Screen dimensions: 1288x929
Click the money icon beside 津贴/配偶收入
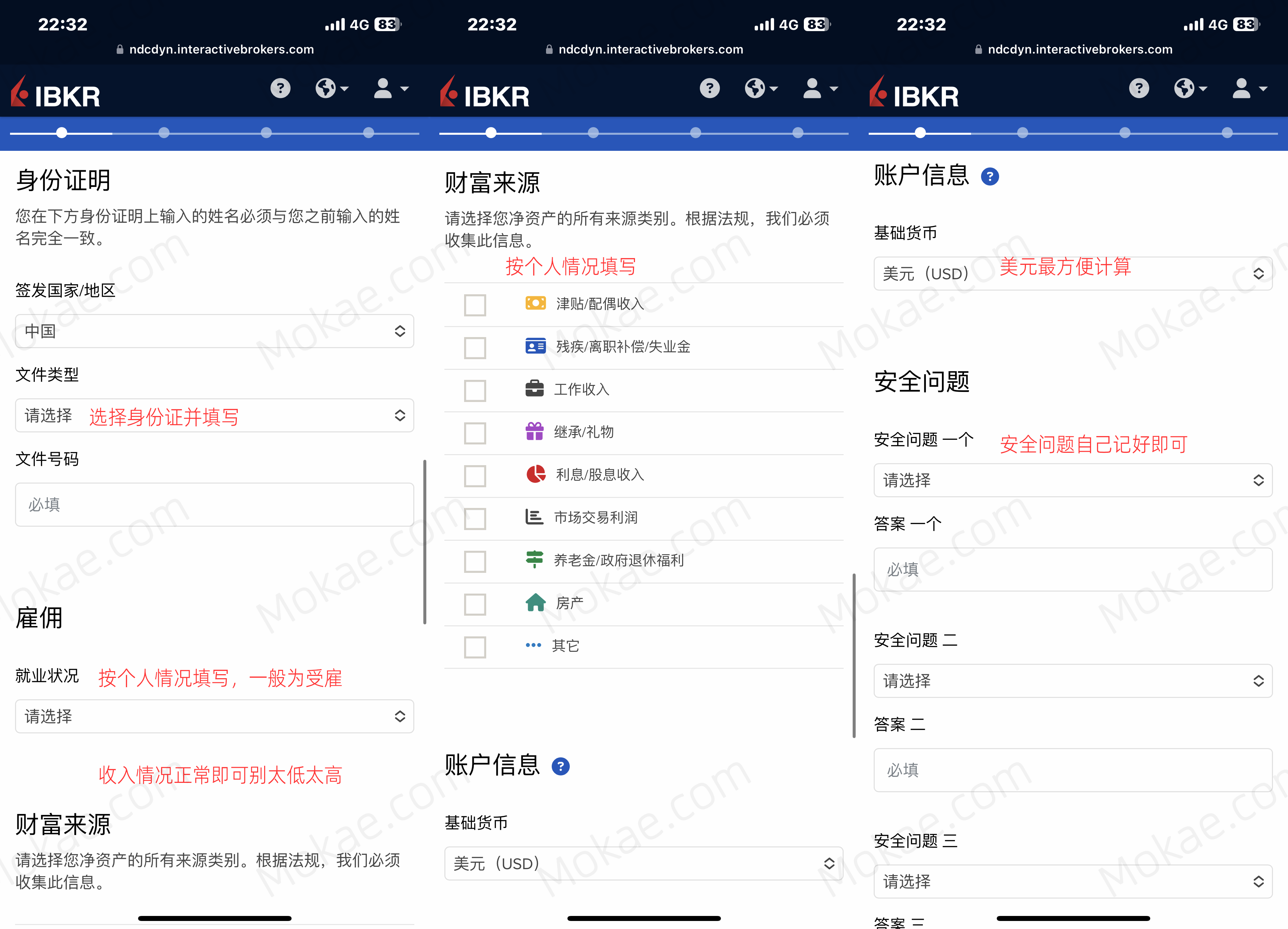click(536, 303)
